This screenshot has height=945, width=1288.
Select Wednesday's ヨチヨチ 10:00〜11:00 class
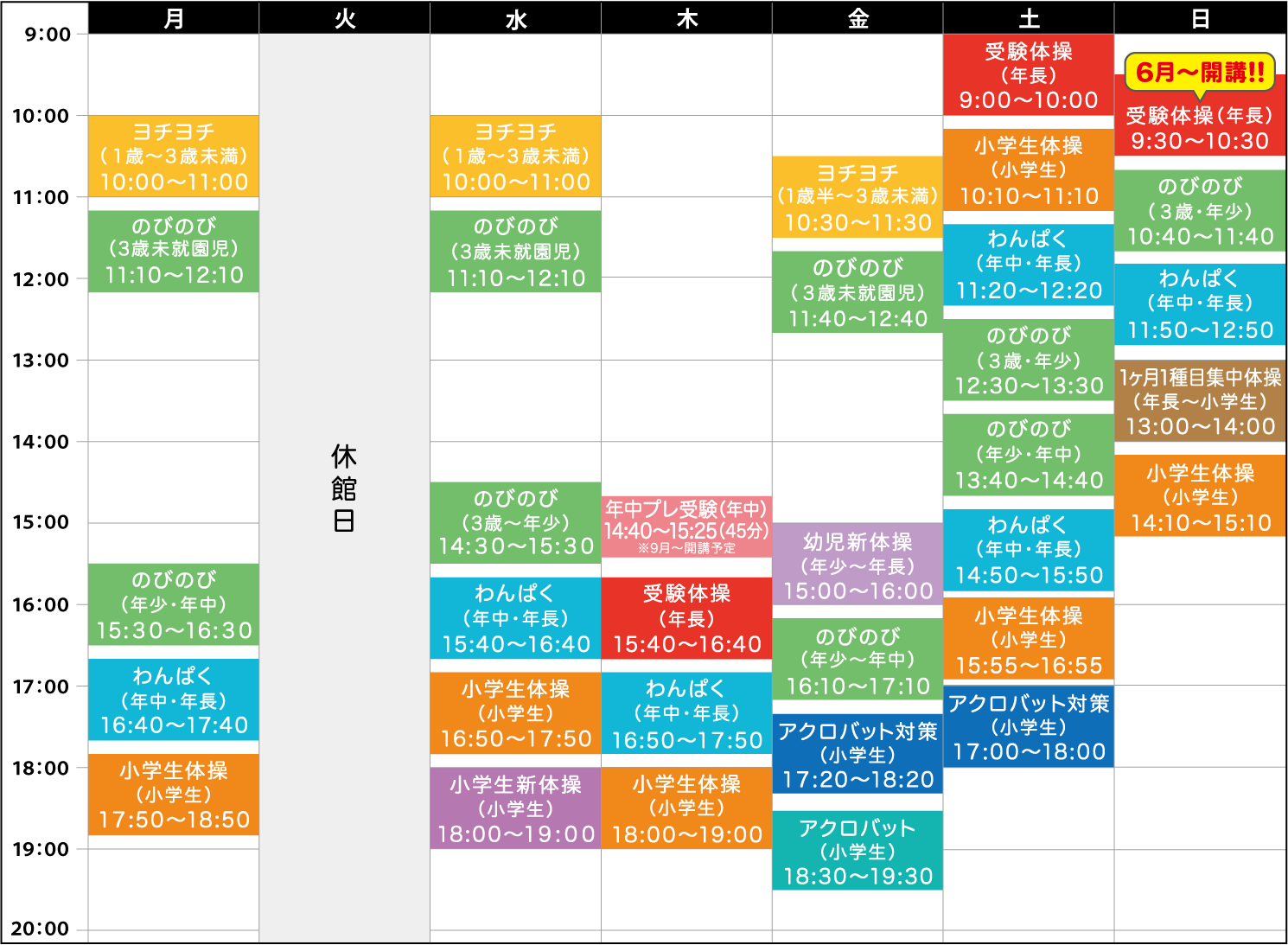516,156
